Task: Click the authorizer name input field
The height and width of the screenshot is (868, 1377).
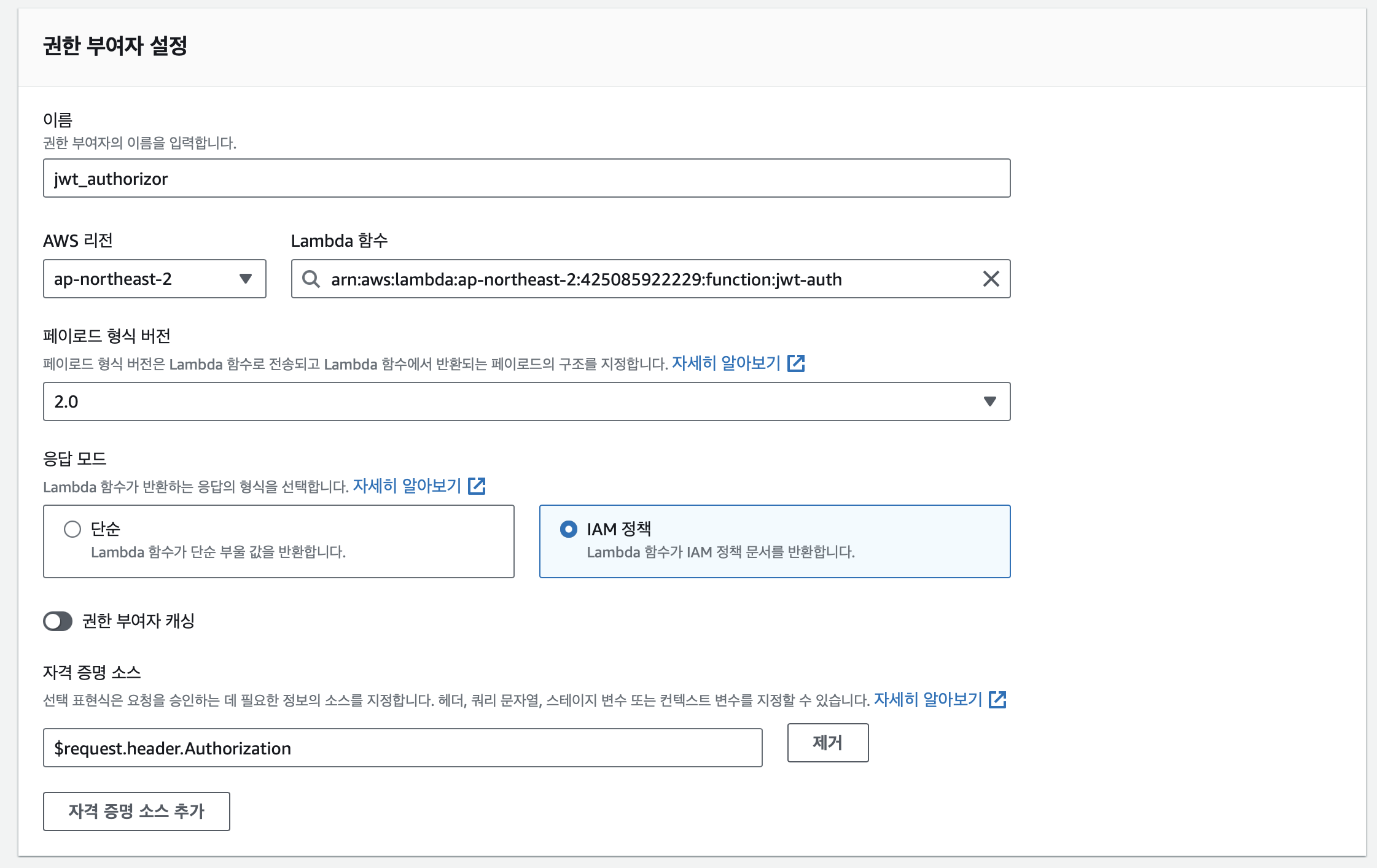Action: pyautogui.click(x=526, y=178)
